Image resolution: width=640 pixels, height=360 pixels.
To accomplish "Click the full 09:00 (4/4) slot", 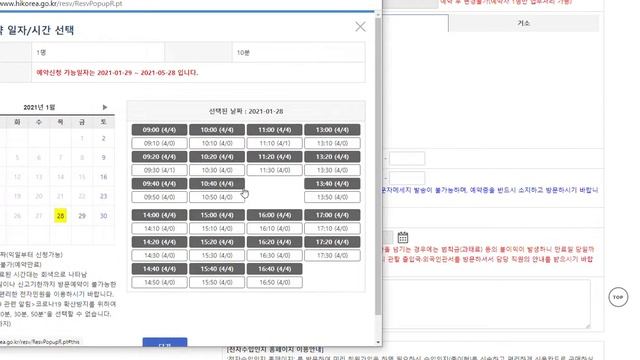I will 159,130.
